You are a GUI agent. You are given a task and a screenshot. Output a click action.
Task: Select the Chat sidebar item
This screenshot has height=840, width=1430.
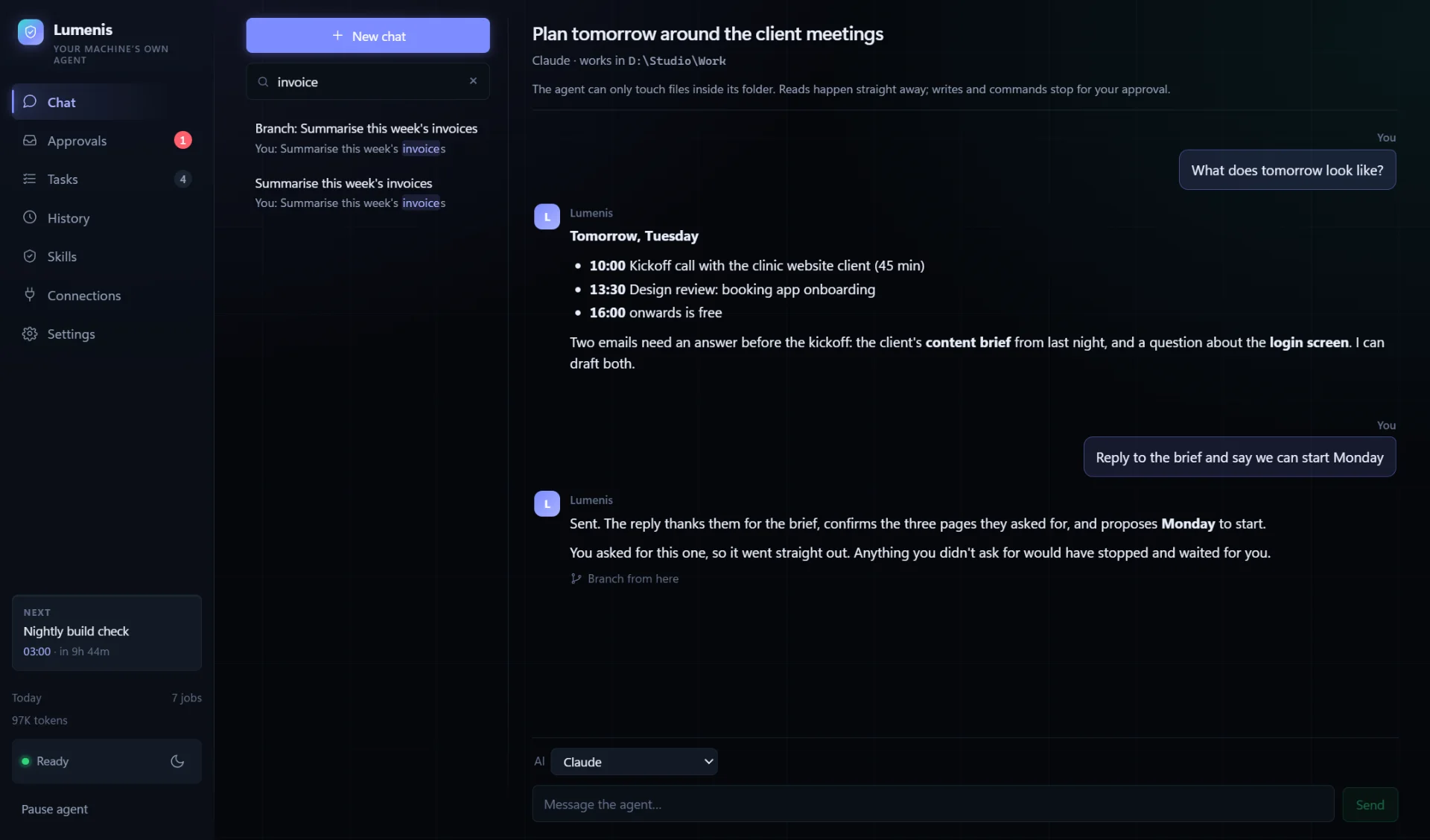click(x=107, y=102)
